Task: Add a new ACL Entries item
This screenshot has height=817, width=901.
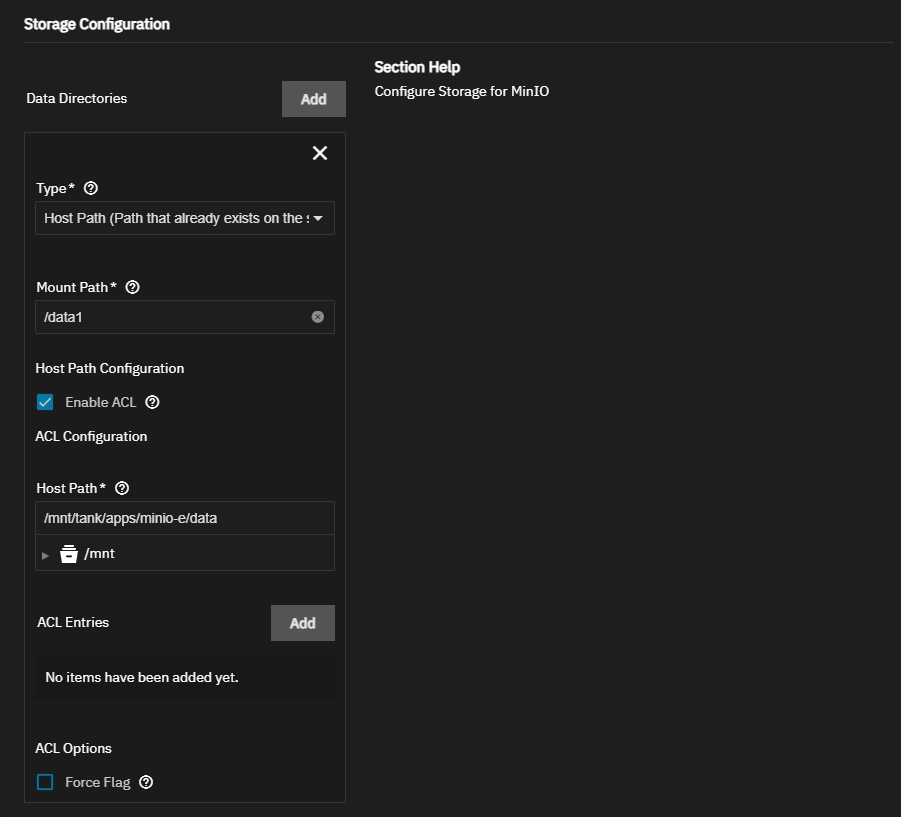Action: click(x=302, y=623)
